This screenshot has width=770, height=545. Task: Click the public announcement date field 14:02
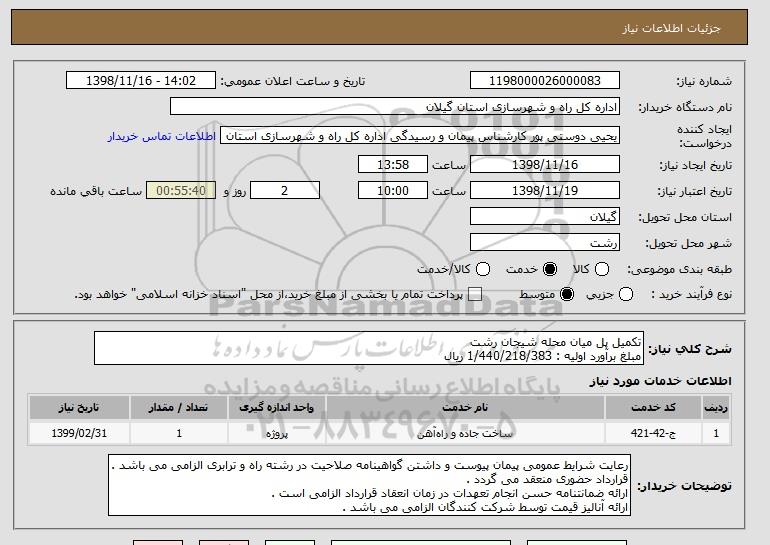pyautogui.click(x=141, y=81)
